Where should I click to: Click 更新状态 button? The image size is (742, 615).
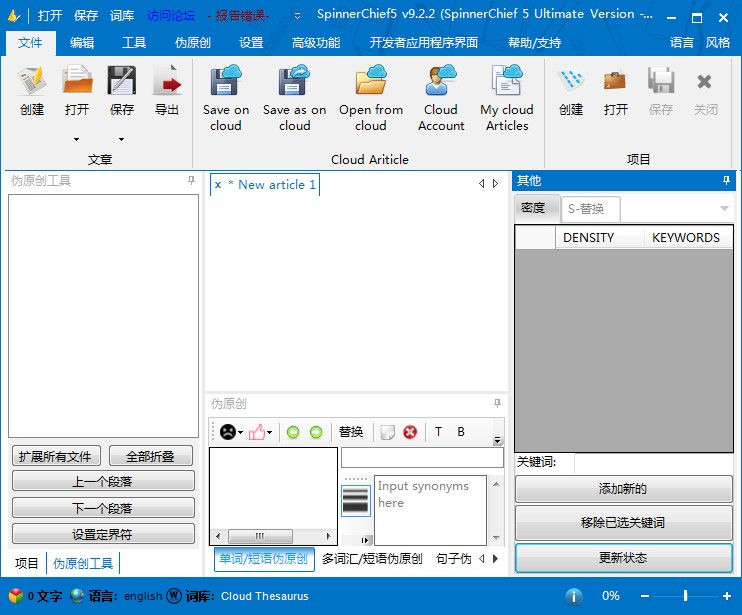623,557
